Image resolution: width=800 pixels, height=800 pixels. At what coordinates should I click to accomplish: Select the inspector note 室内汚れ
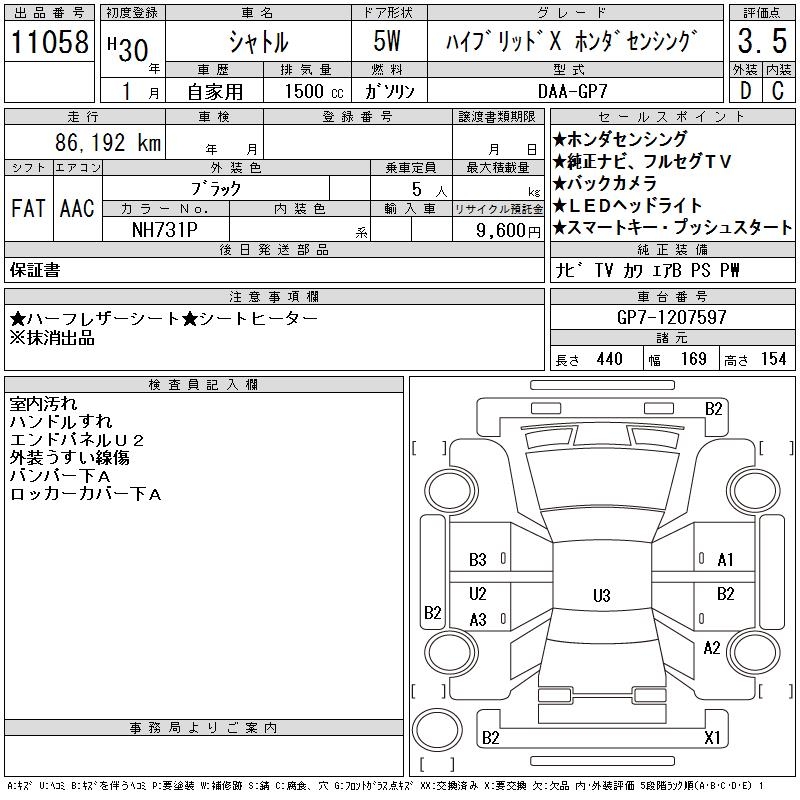pyautogui.click(x=43, y=404)
